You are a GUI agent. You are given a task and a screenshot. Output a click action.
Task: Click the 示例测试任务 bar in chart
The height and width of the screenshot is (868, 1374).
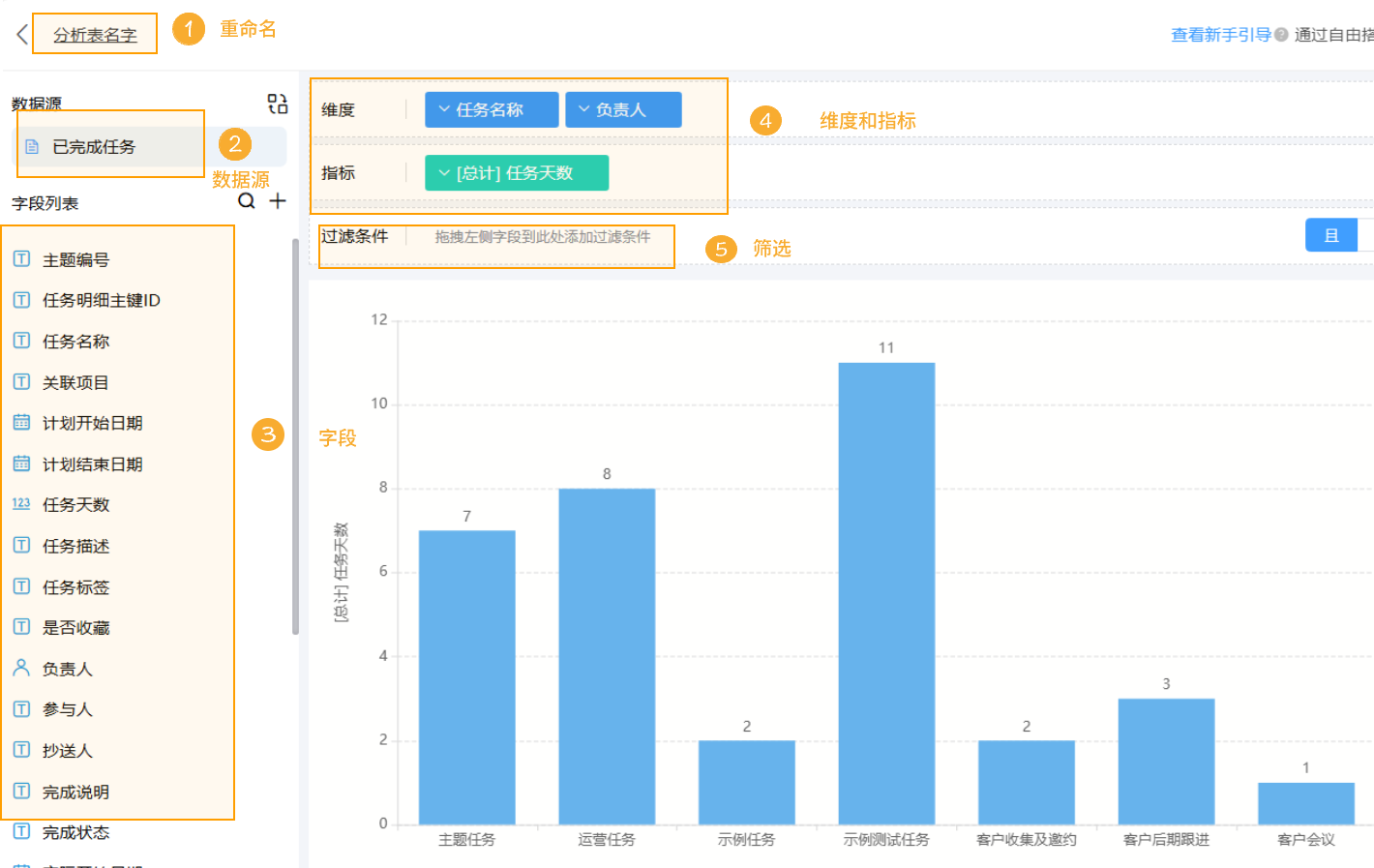point(886,592)
